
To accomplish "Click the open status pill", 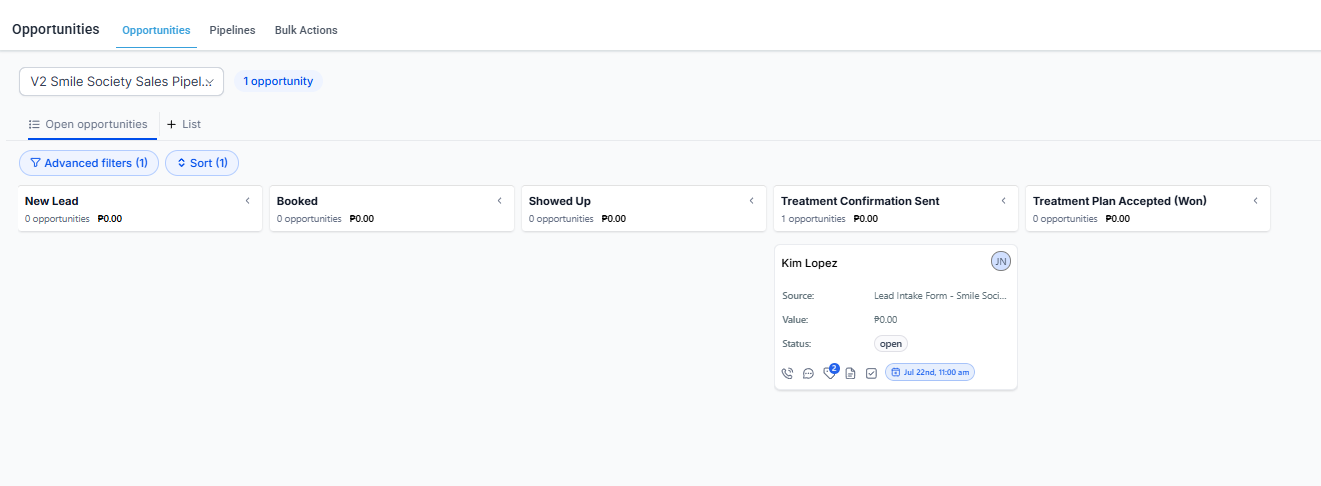I will (x=891, y=344).
